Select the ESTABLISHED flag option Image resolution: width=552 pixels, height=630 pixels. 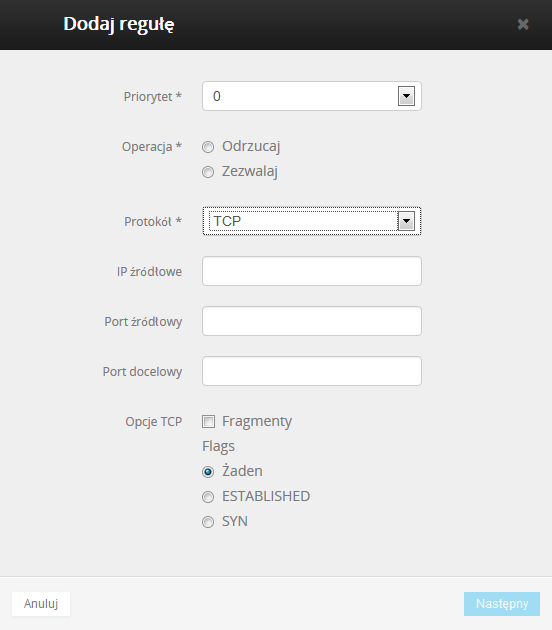click(208, 497)
